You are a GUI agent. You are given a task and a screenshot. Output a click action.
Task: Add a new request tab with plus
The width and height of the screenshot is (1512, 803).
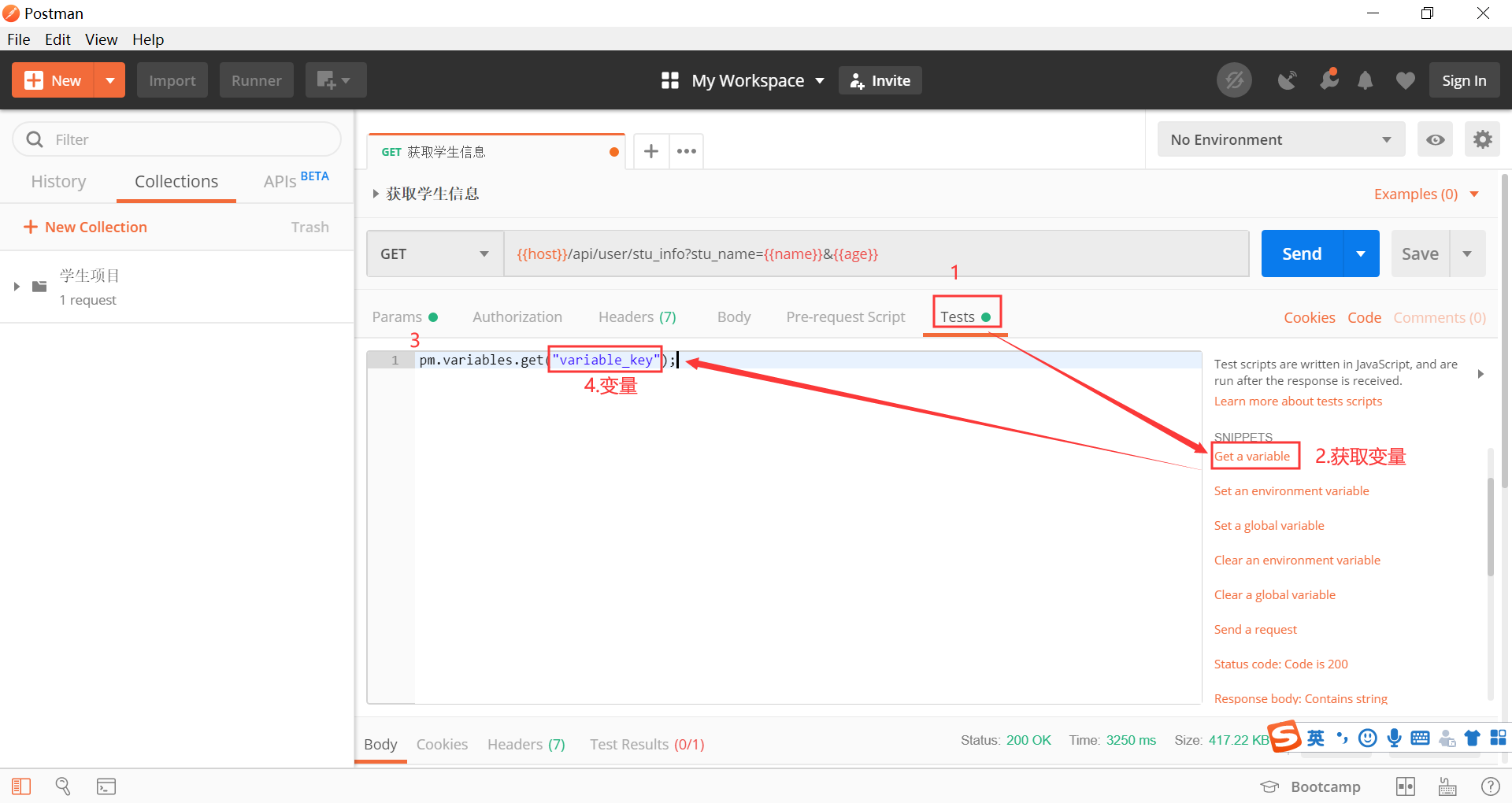(651, 151)
